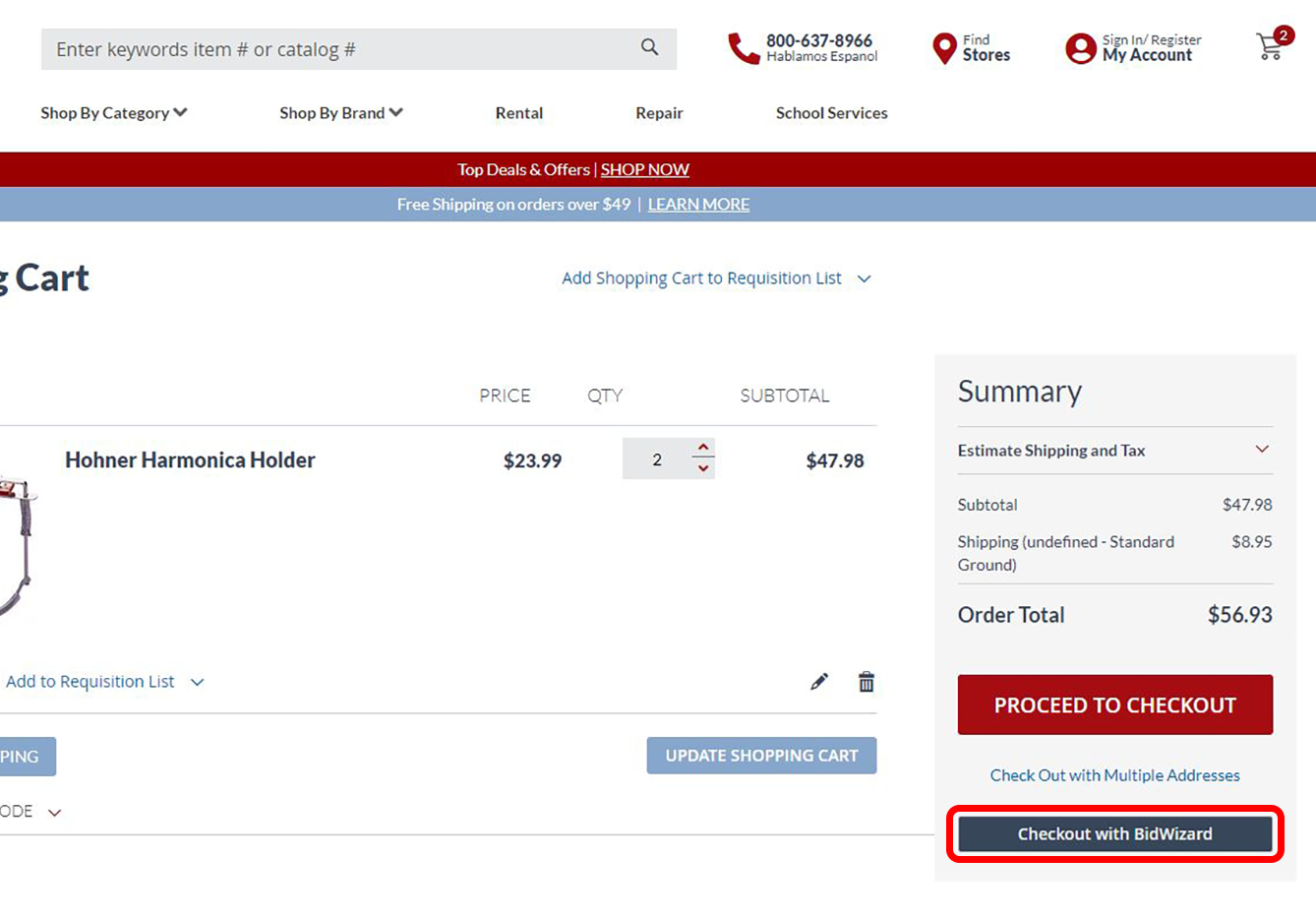Click the Find Stores location pin icon

pyautogui.click(x=944, y=48)
